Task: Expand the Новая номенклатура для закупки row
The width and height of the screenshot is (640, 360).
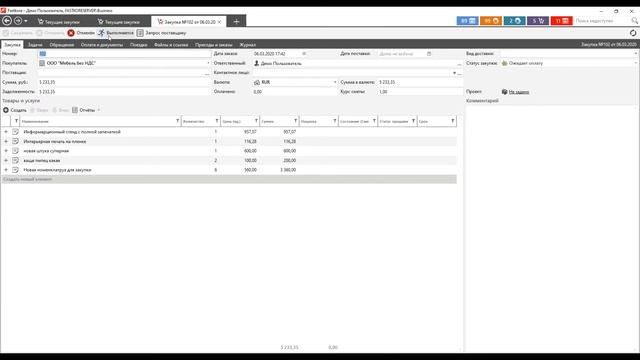Action: 6,170
